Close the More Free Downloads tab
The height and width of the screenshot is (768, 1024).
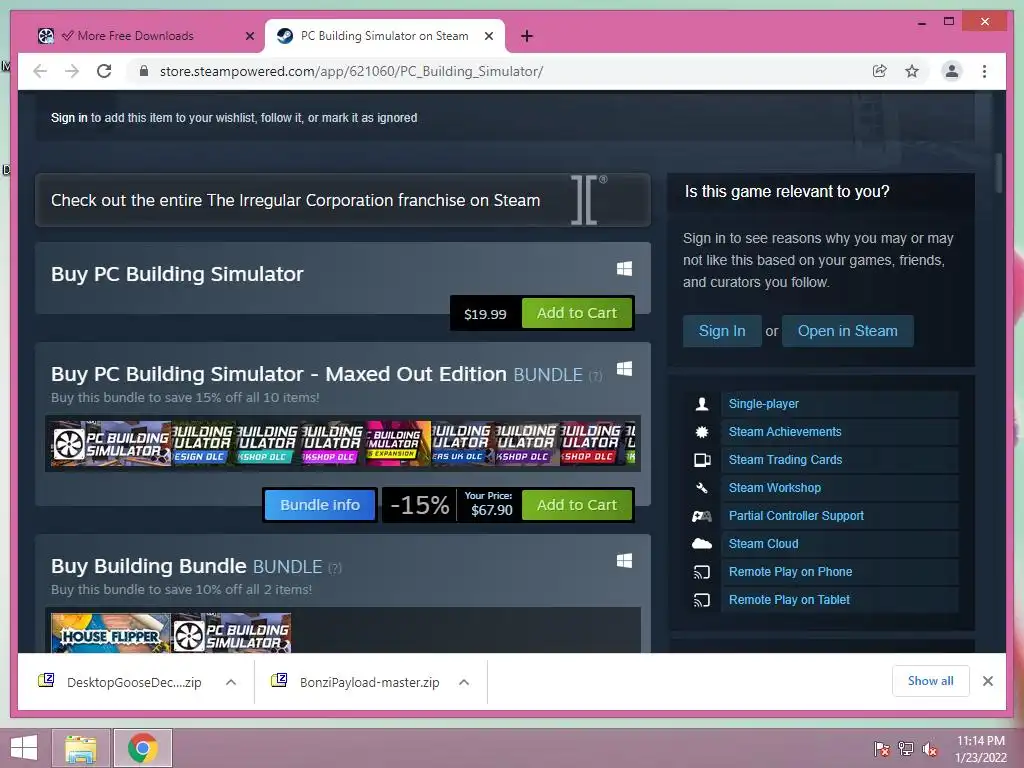tap(249, 36)
